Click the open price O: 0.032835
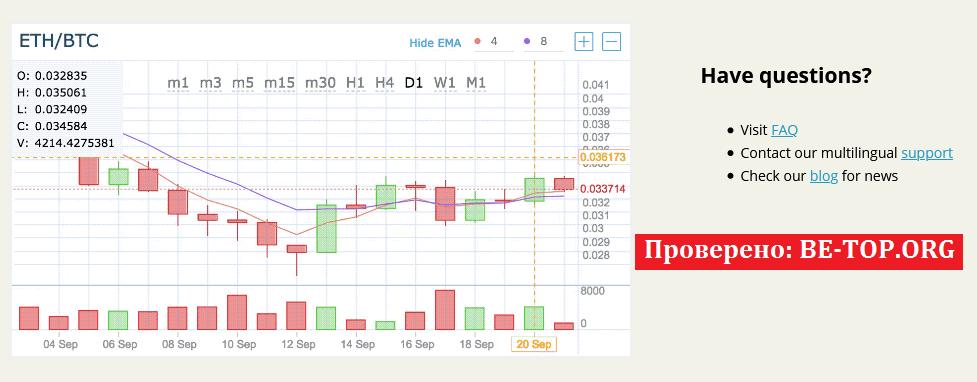This screenshot has width=977, height=382. coord(52,76)
